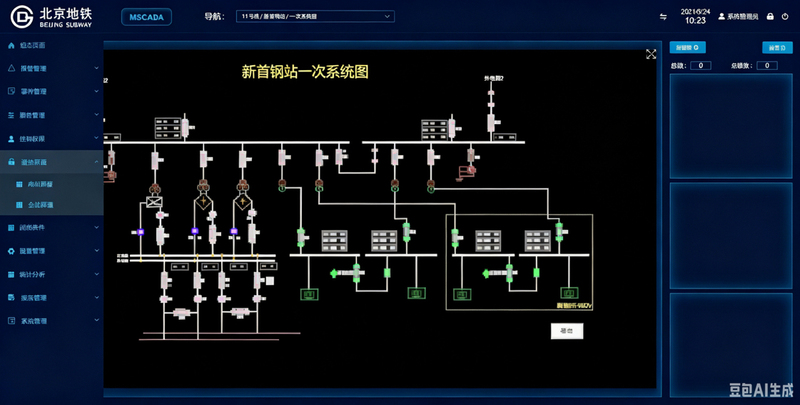Image resolution: width=800 pixels, height=405 pixels.
Task: Click the white button below the yellow-outlined box
Action: [567, 331]
